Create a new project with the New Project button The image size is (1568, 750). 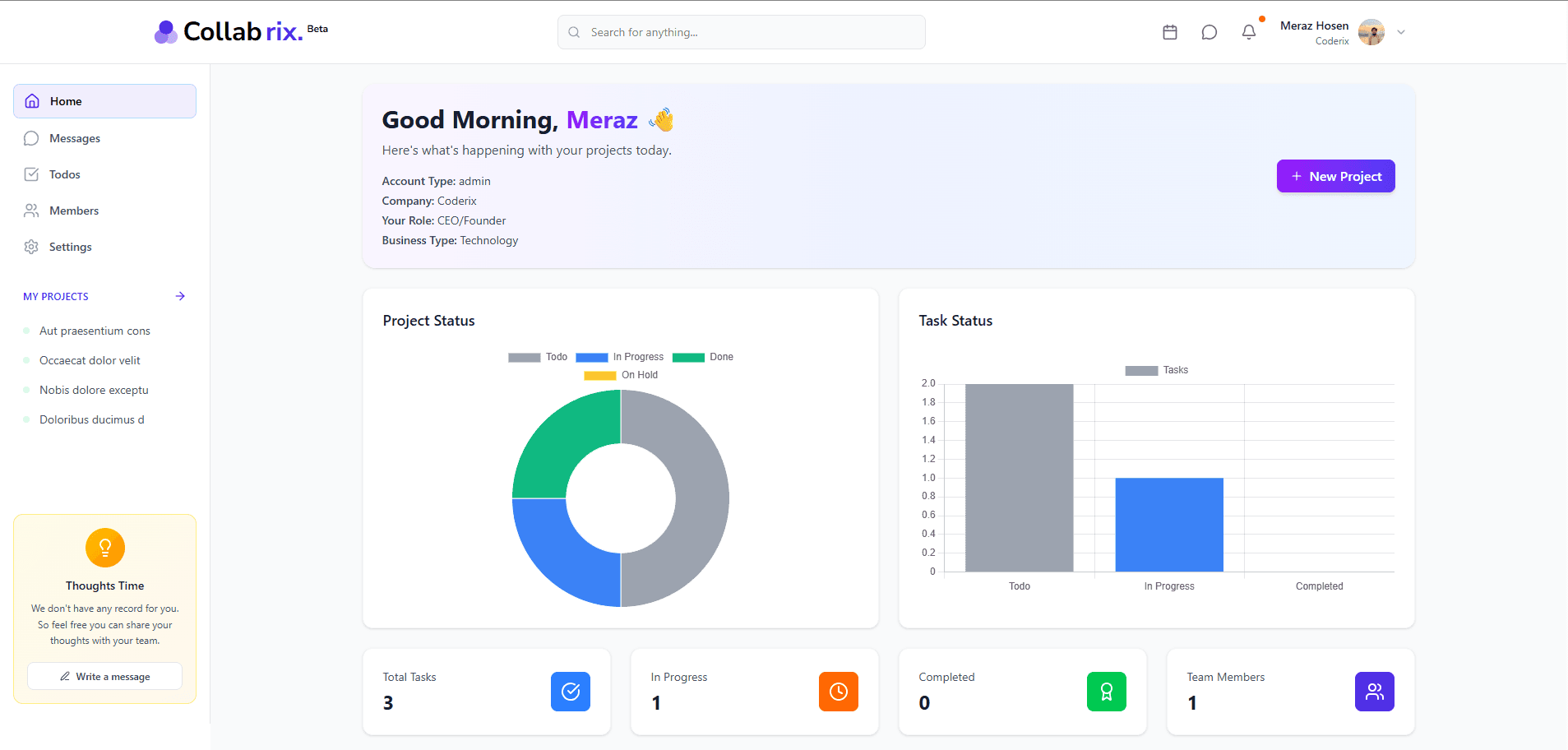click(1334, 175)
